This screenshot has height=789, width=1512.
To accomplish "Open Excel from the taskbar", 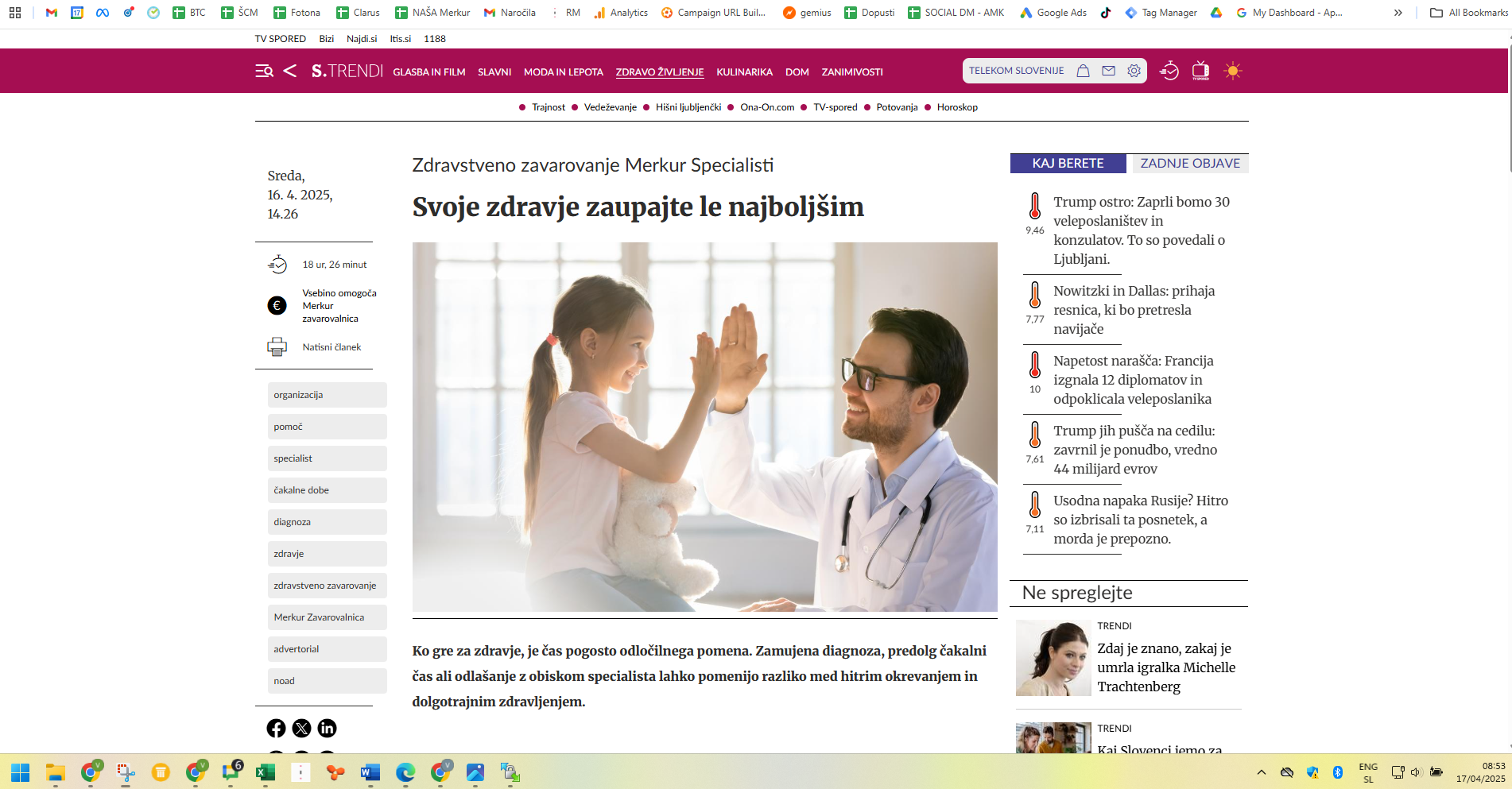I will coord(265,772).
